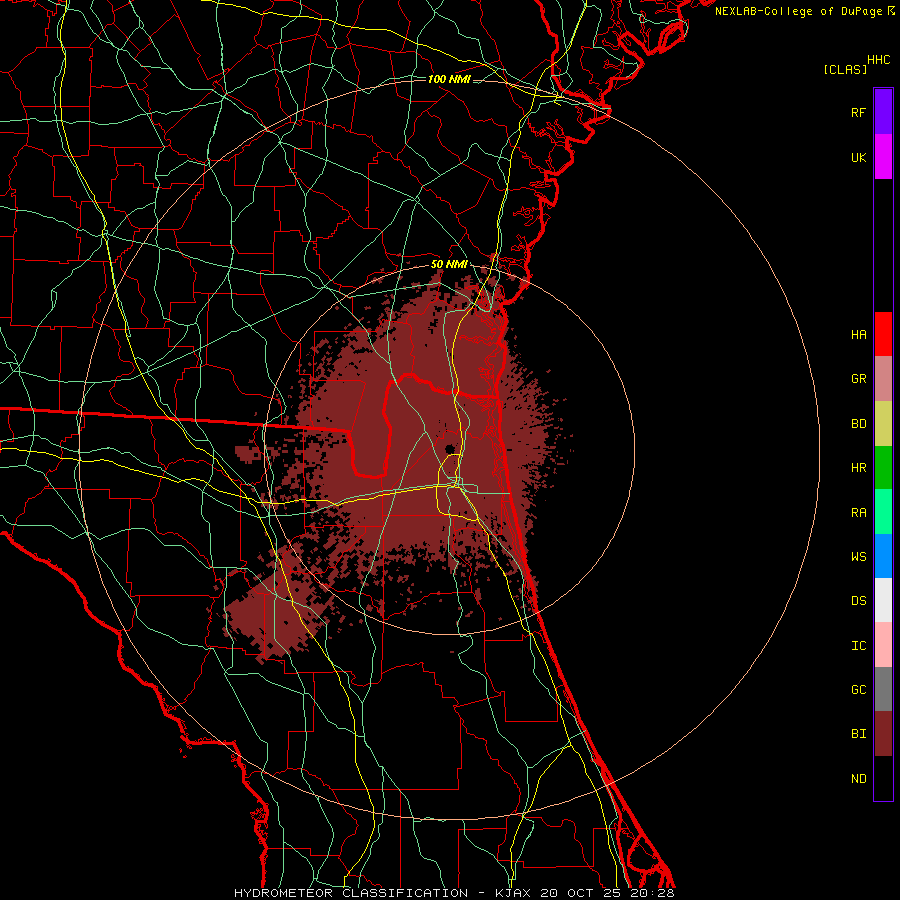Click the ND black legend swatch
900x900 pixels.
883,778
